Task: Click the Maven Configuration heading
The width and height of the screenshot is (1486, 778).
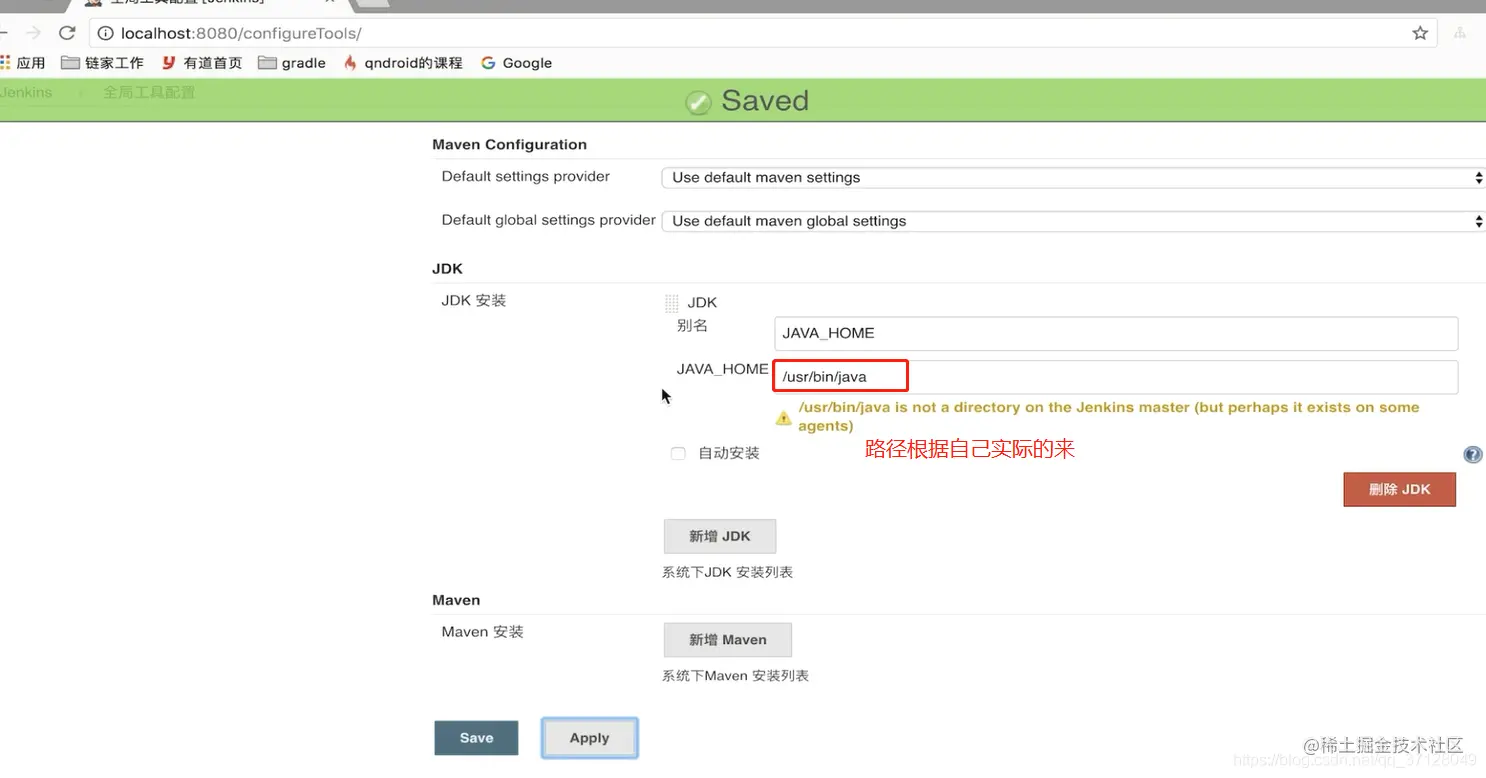Action: click(x=509, y=145)
